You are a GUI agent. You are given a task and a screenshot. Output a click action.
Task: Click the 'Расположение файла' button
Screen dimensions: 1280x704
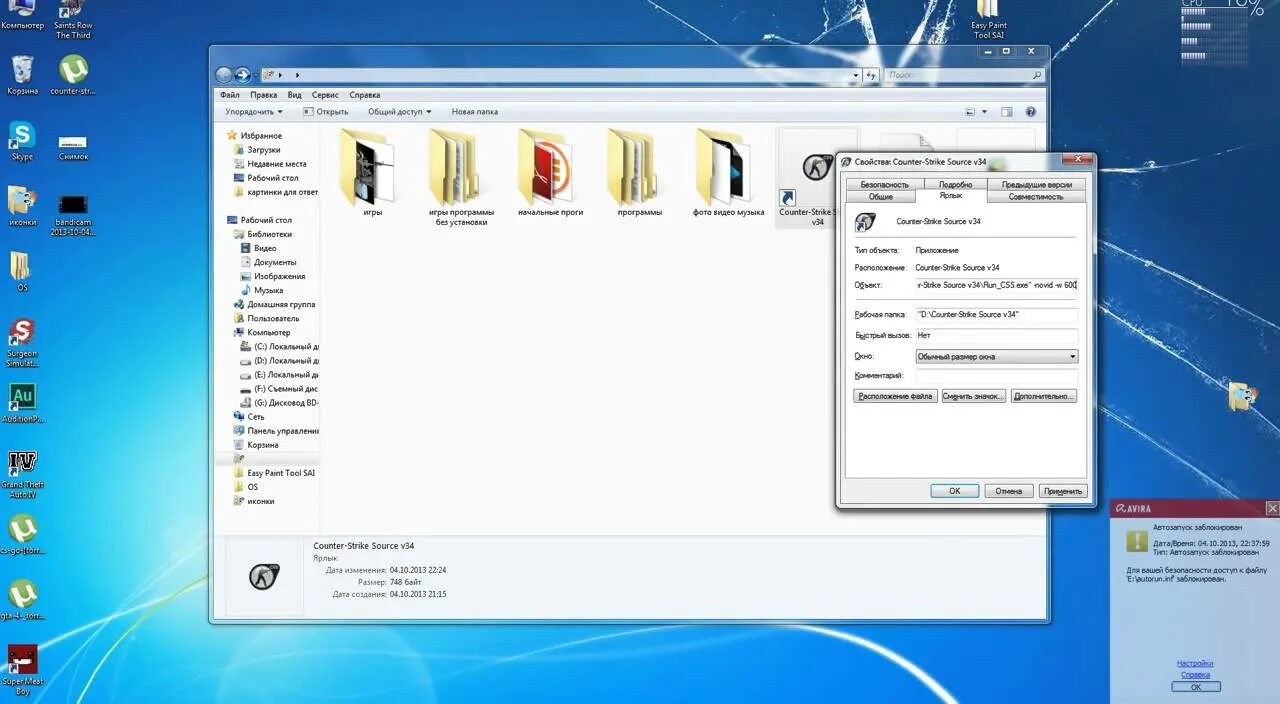pos(895,396)
